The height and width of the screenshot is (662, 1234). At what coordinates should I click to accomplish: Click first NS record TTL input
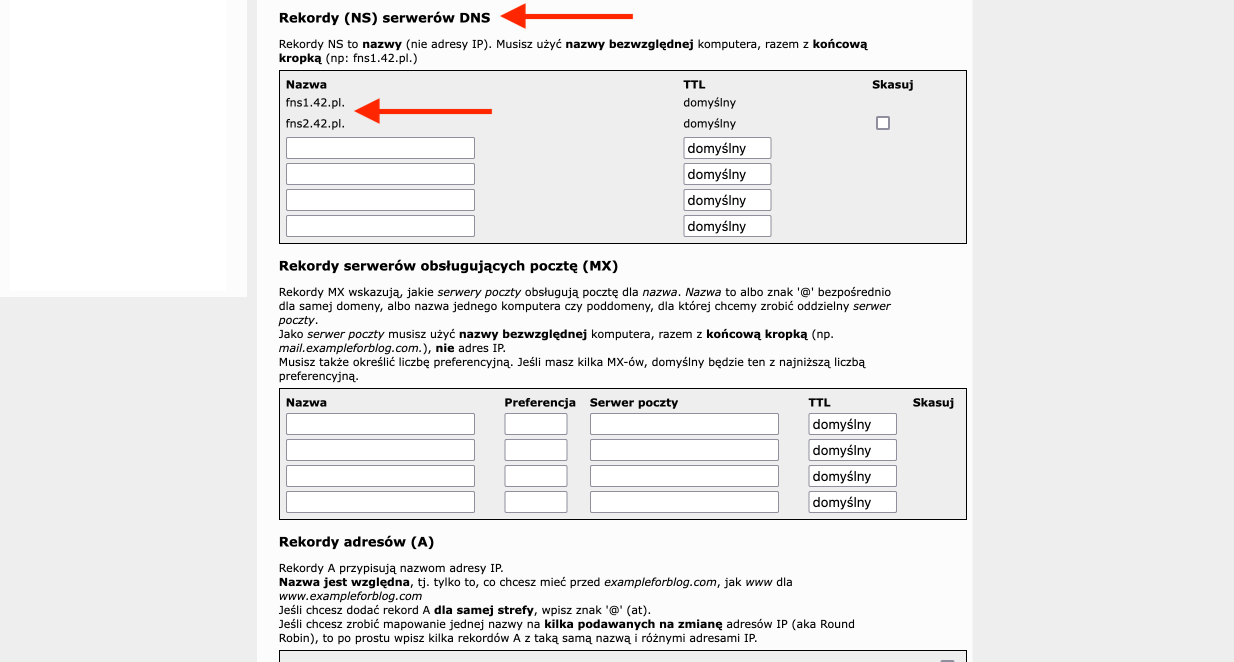click(727, 148)
